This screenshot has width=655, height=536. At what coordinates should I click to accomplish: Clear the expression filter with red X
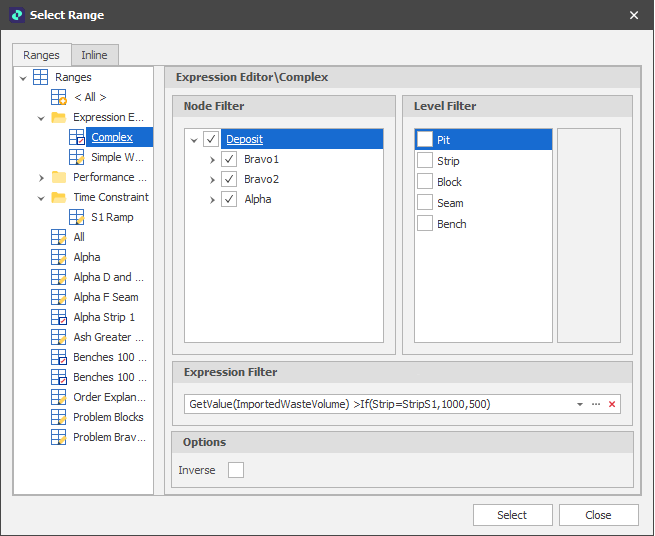click(x=612, y=404)
